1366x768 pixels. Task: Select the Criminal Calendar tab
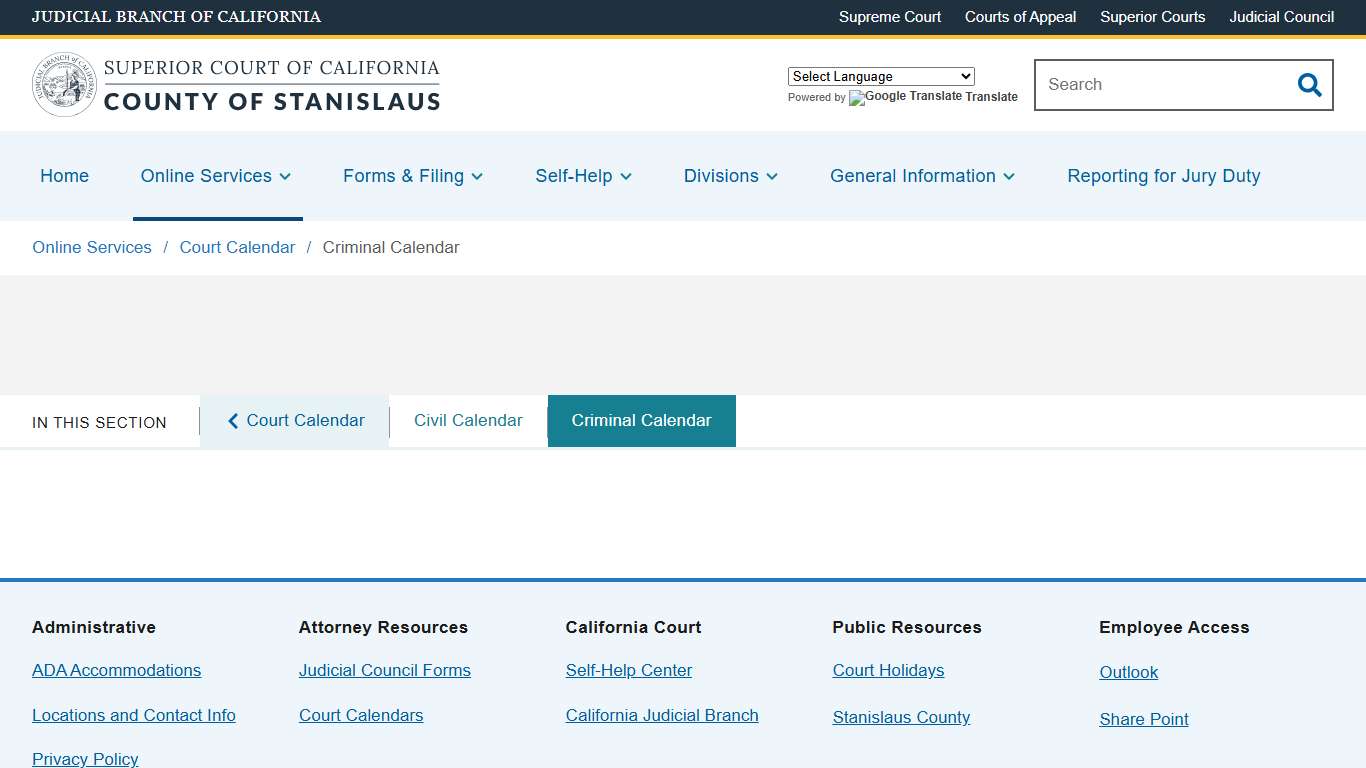(x=641, y=420)
